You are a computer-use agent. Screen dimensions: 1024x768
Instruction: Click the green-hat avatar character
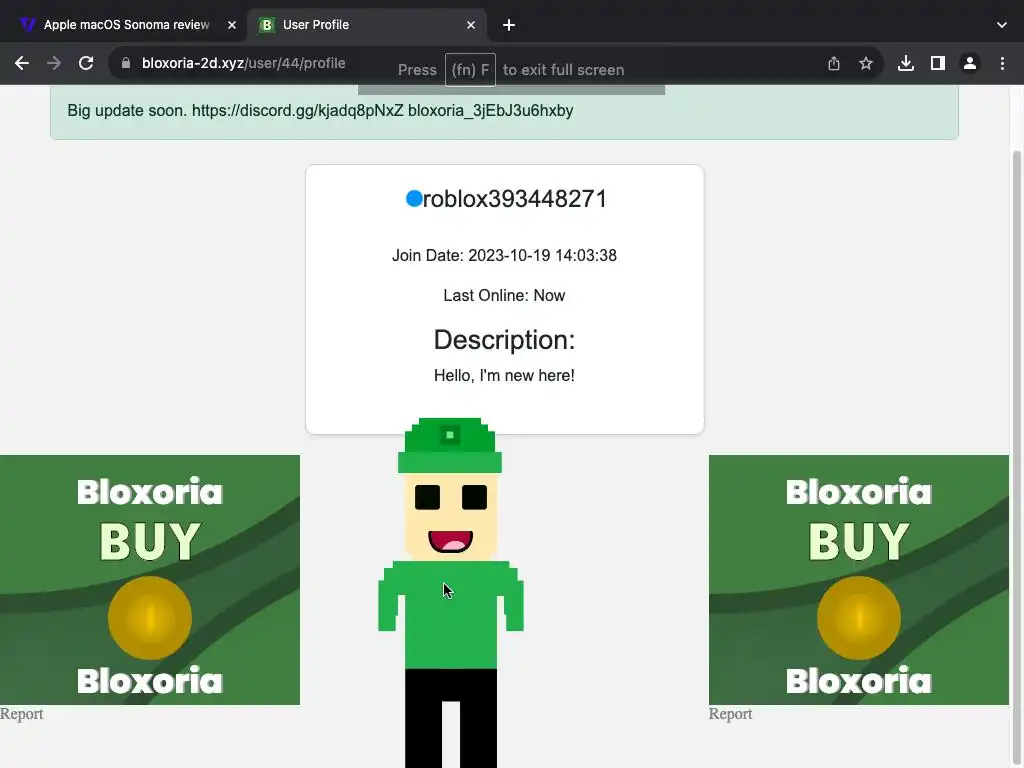(x=451, y=592)
